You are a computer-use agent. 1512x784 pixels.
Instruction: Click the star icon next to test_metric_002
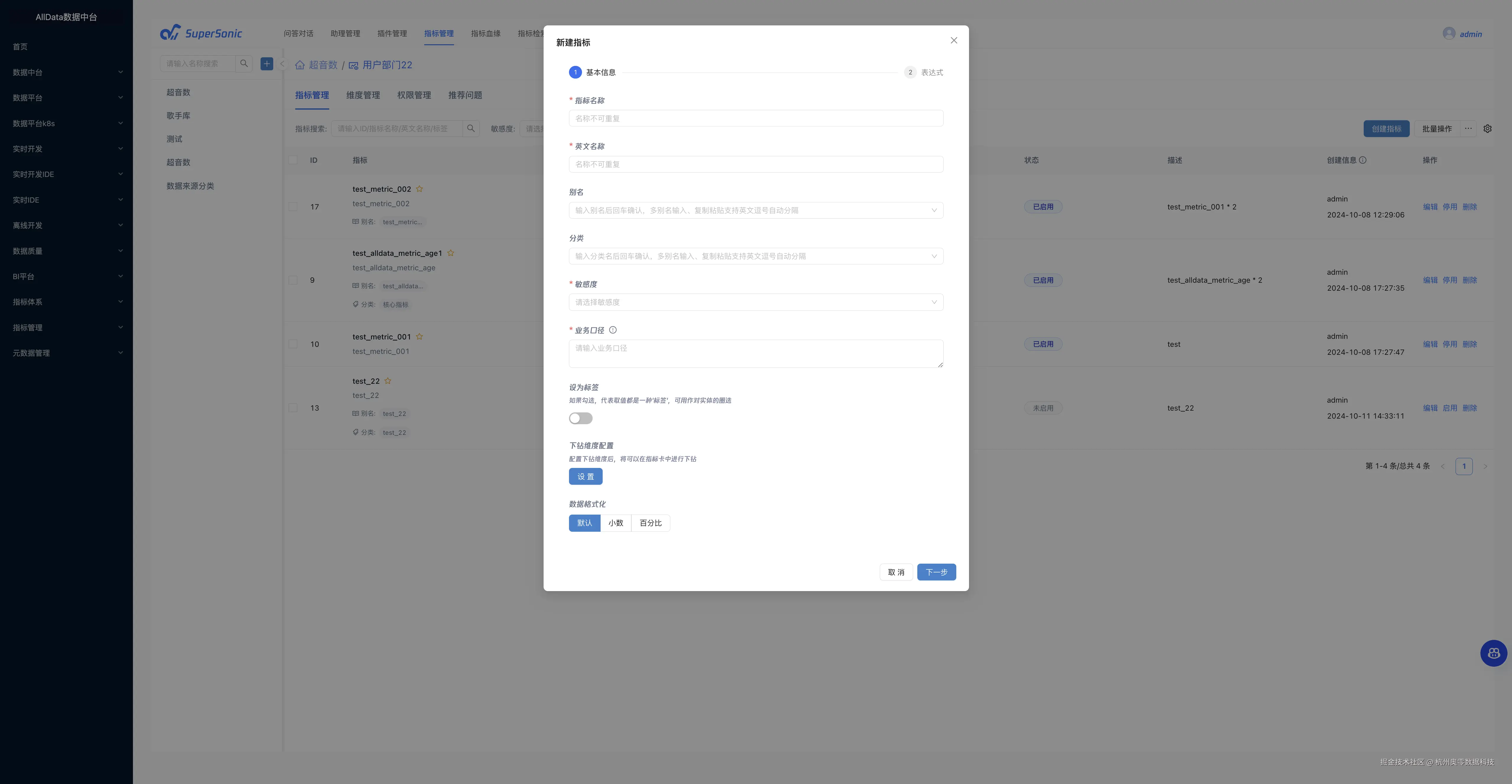pos(419,189)
